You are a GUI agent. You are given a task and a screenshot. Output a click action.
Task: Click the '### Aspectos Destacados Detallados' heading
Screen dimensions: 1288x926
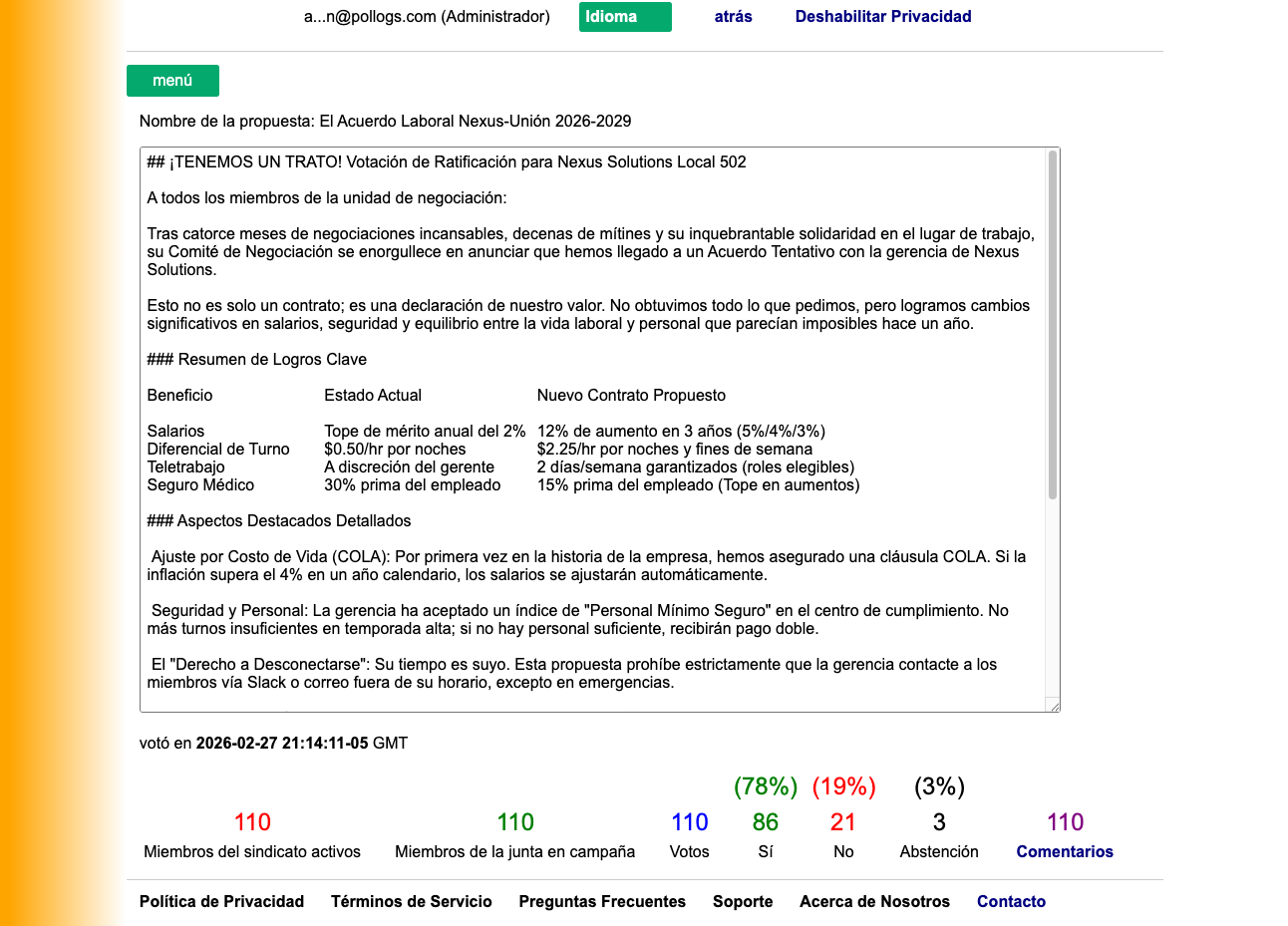[x=279, y=521]
